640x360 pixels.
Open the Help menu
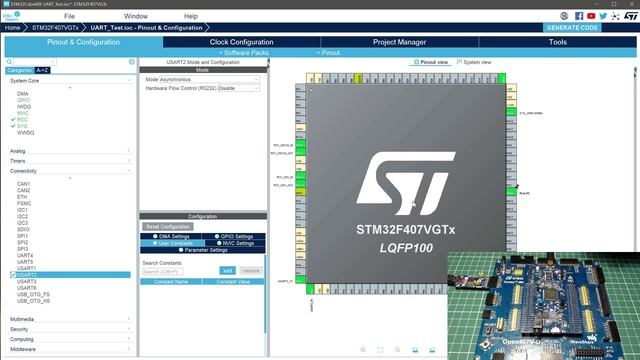click(191, 16)
